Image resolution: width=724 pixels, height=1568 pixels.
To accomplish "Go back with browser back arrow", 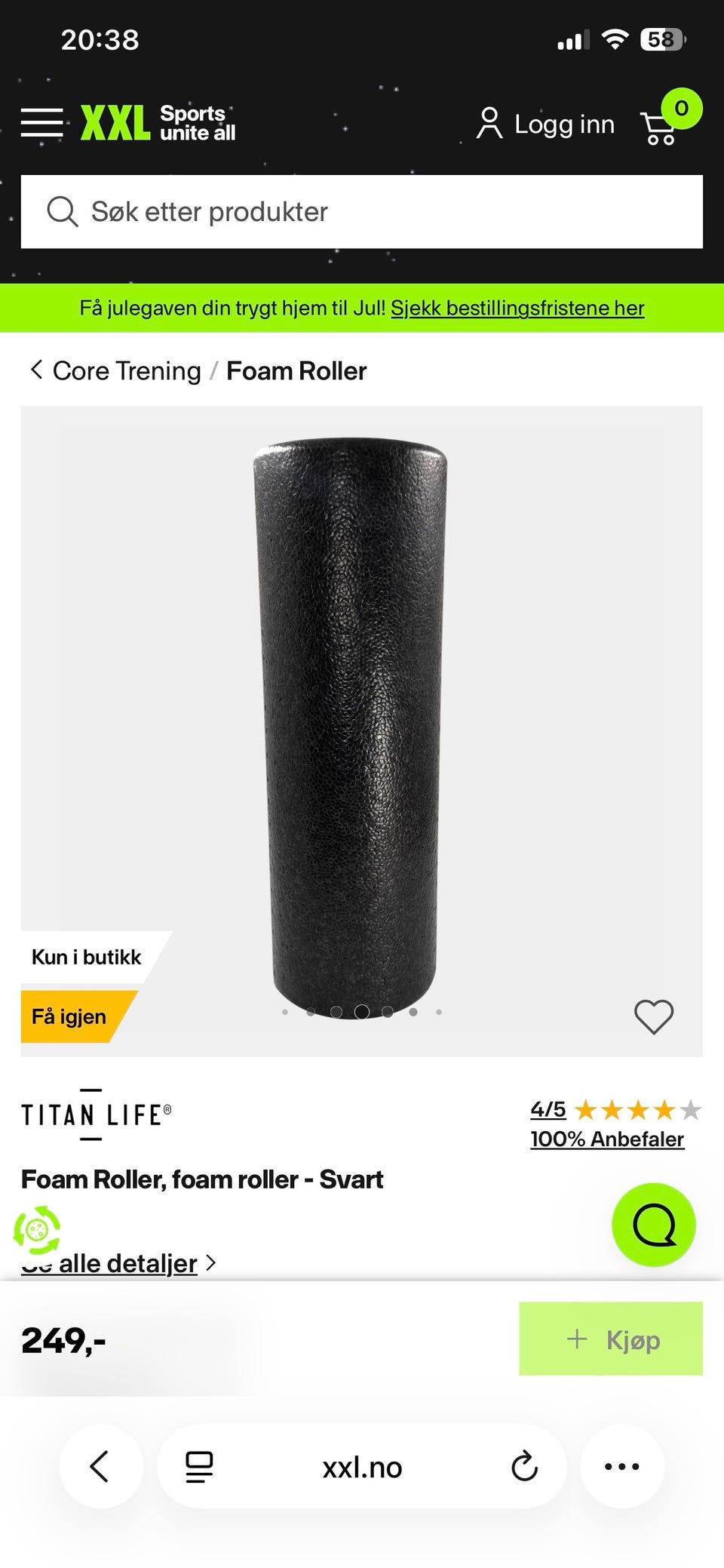I will point(100,1467).
